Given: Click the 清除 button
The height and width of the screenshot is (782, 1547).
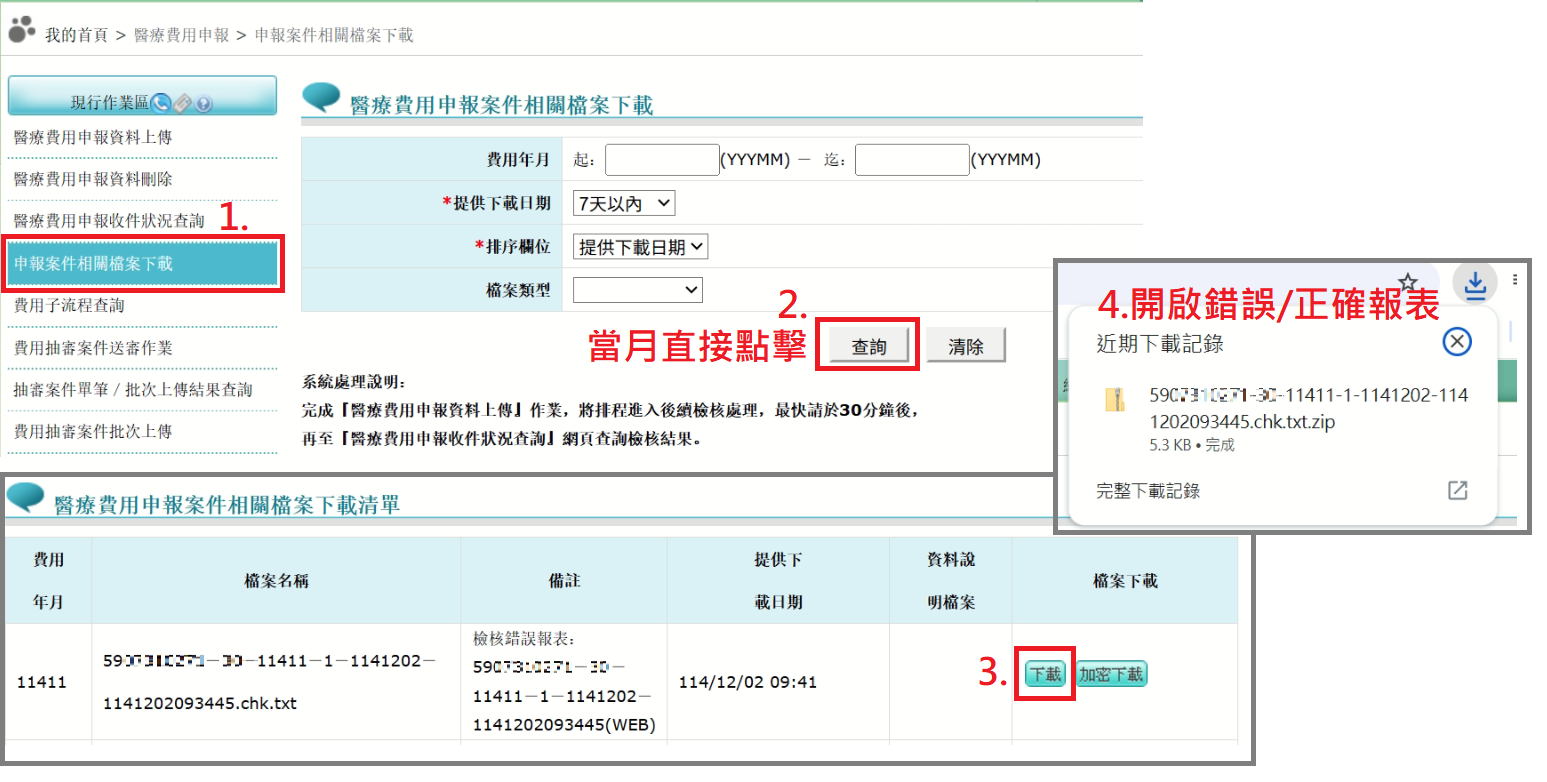Looking at the screenshot, I should 965,346.
